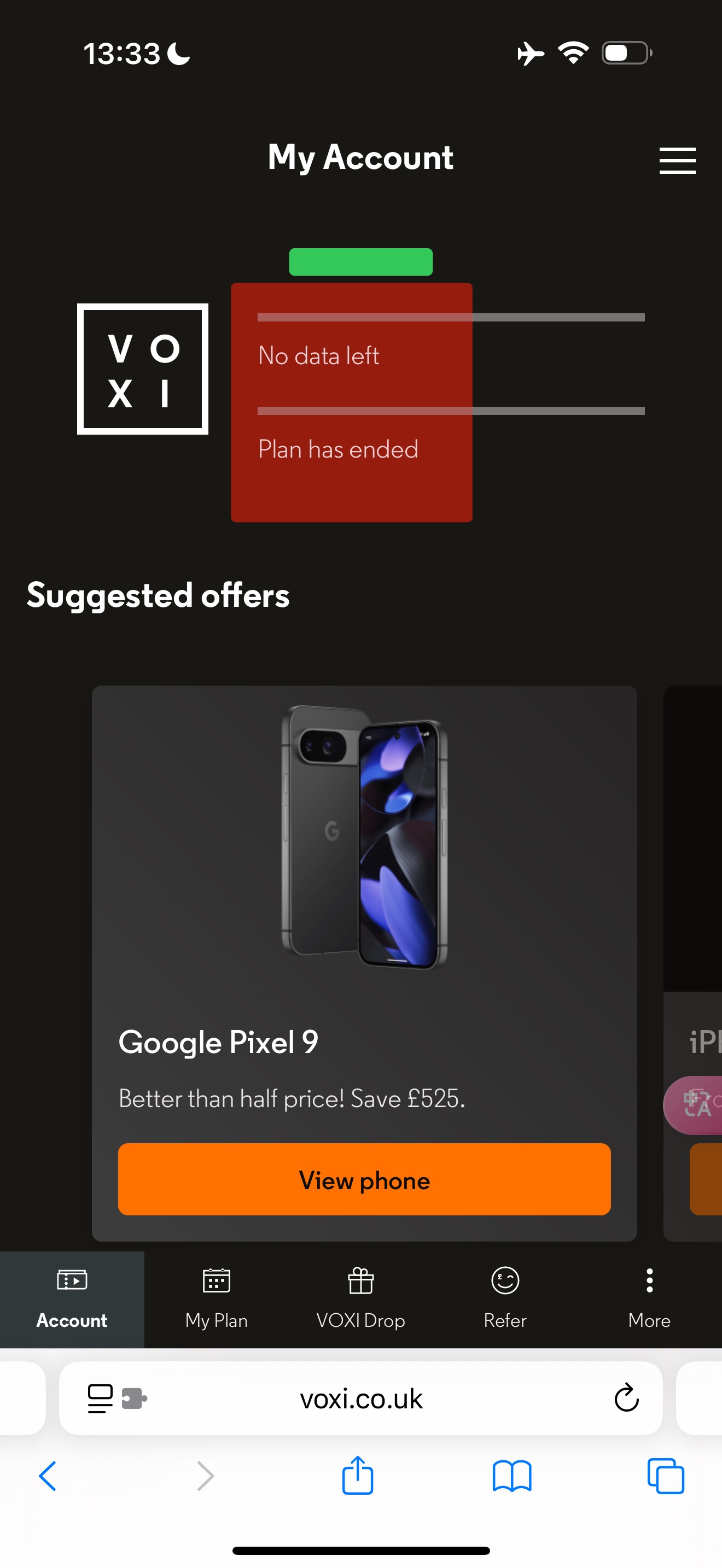This screenshot has height=1568, width=722.
Task: Go to the Refer tab
Action: click(505, 1300)
